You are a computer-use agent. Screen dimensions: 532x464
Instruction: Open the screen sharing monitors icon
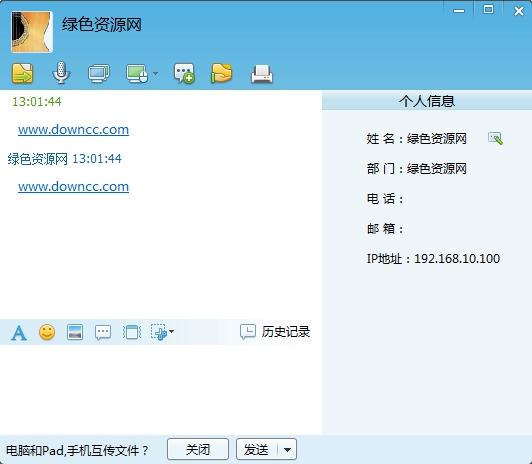click(x=99, y=73)
